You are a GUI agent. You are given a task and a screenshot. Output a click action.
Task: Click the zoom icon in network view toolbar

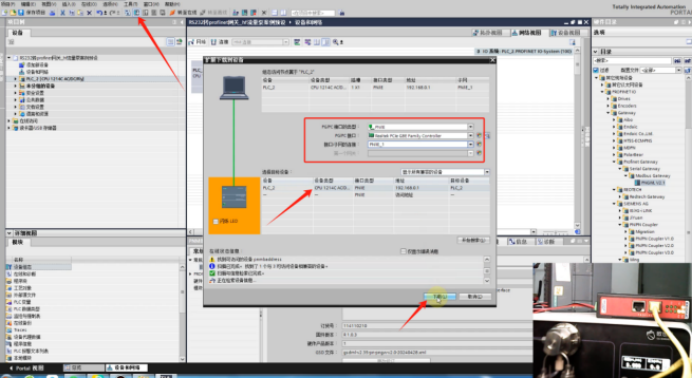335,42
